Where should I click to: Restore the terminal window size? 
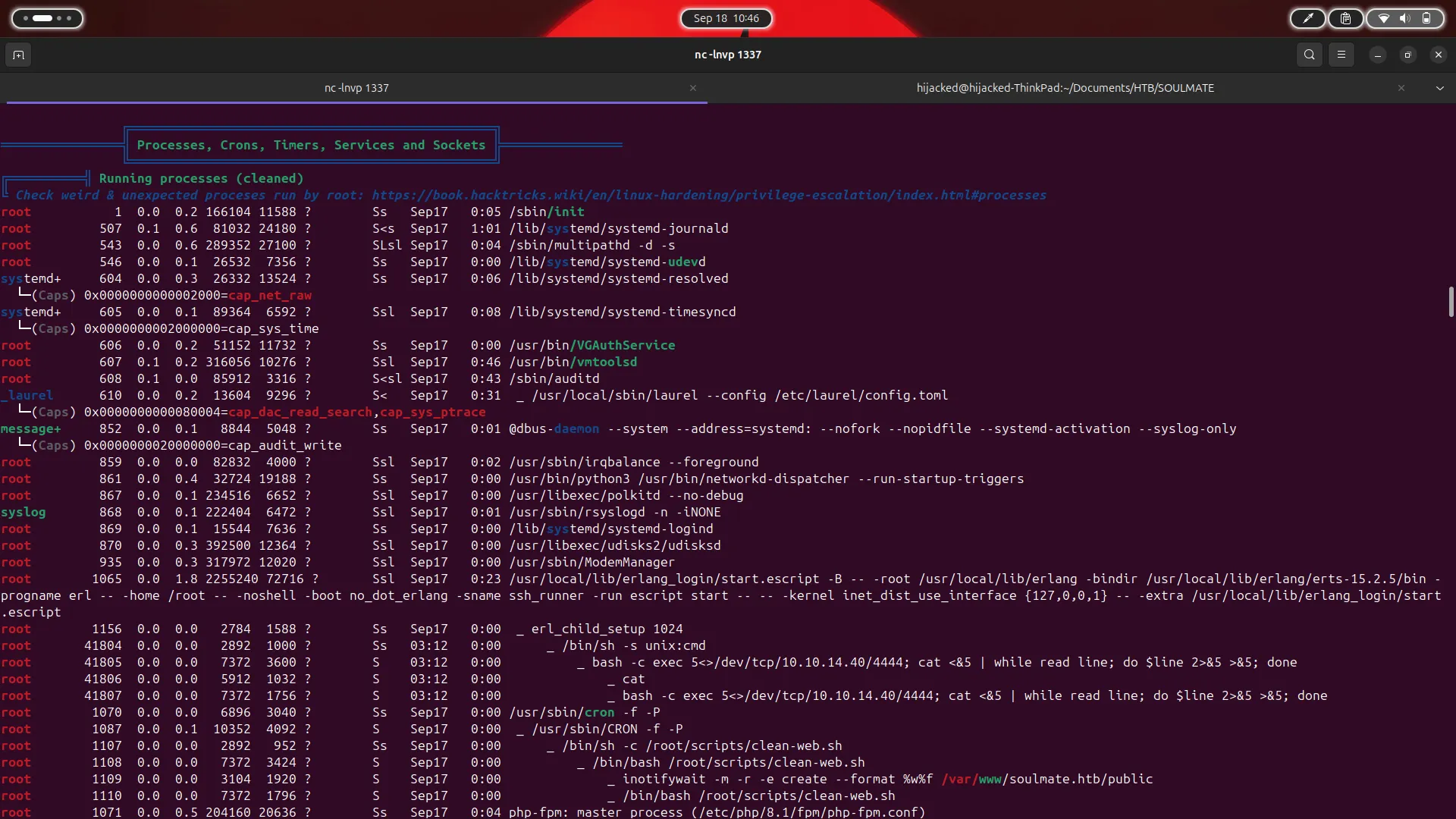[1407, 55]
